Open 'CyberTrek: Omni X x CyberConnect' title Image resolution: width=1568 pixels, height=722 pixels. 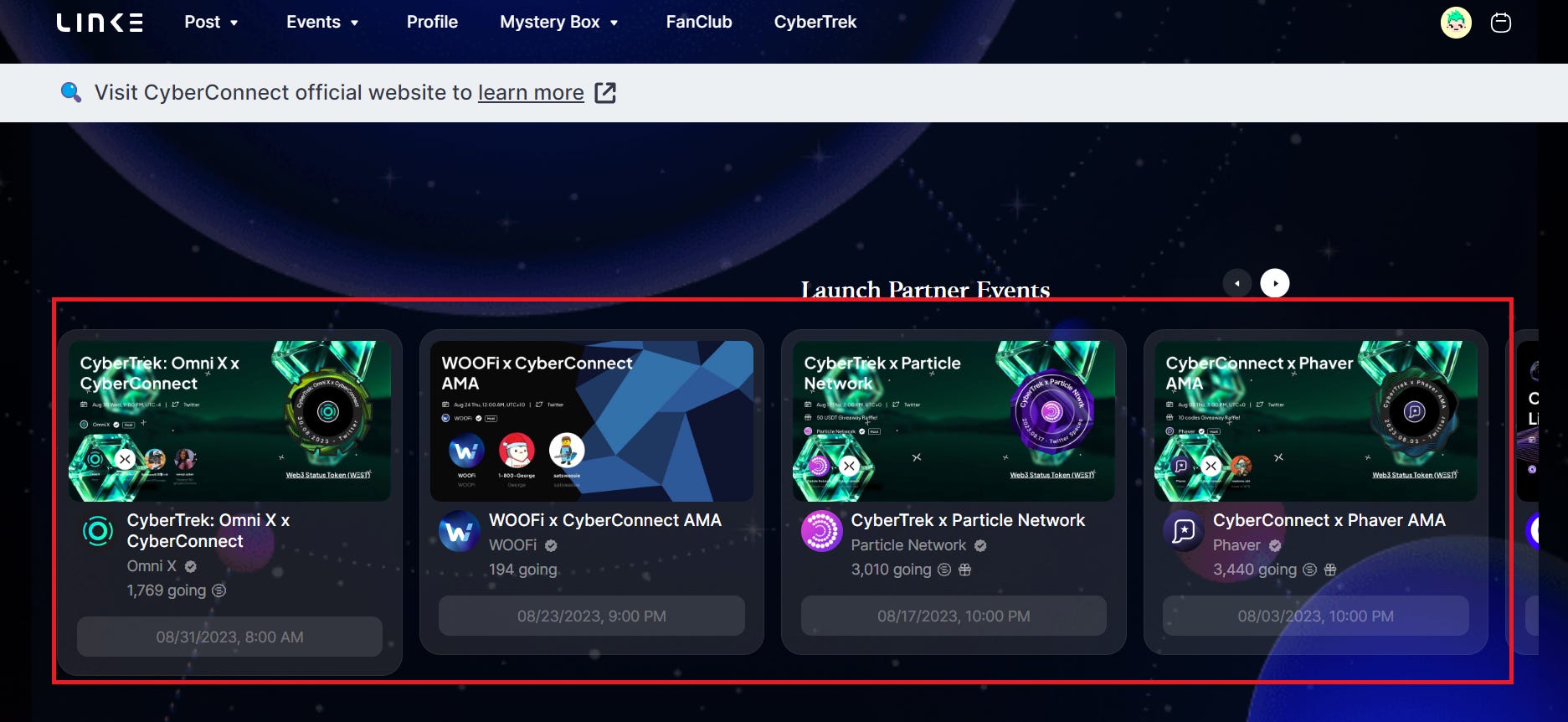[208, 530]
